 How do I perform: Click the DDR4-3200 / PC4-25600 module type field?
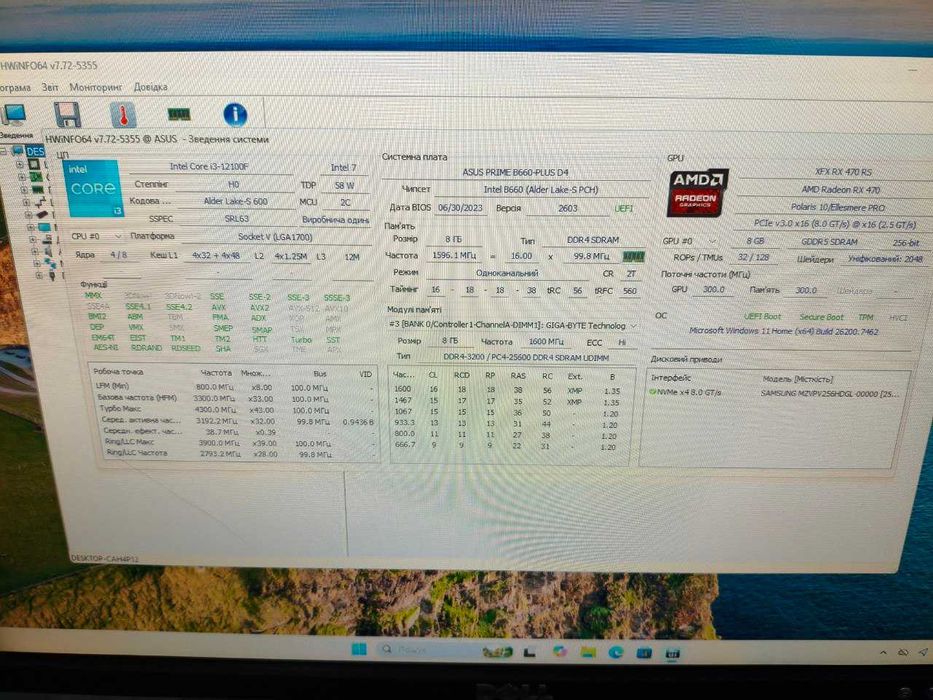coord(526,357)
